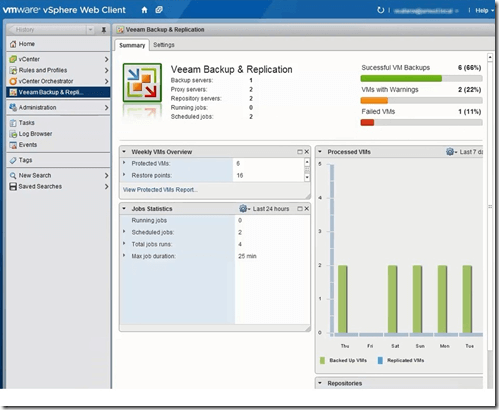Image resolution: width=499 pixels, height=410 pixels.
Task: Click the Veeam icon in the title bar
Action: pyautogui.click(x=120, y=30)
